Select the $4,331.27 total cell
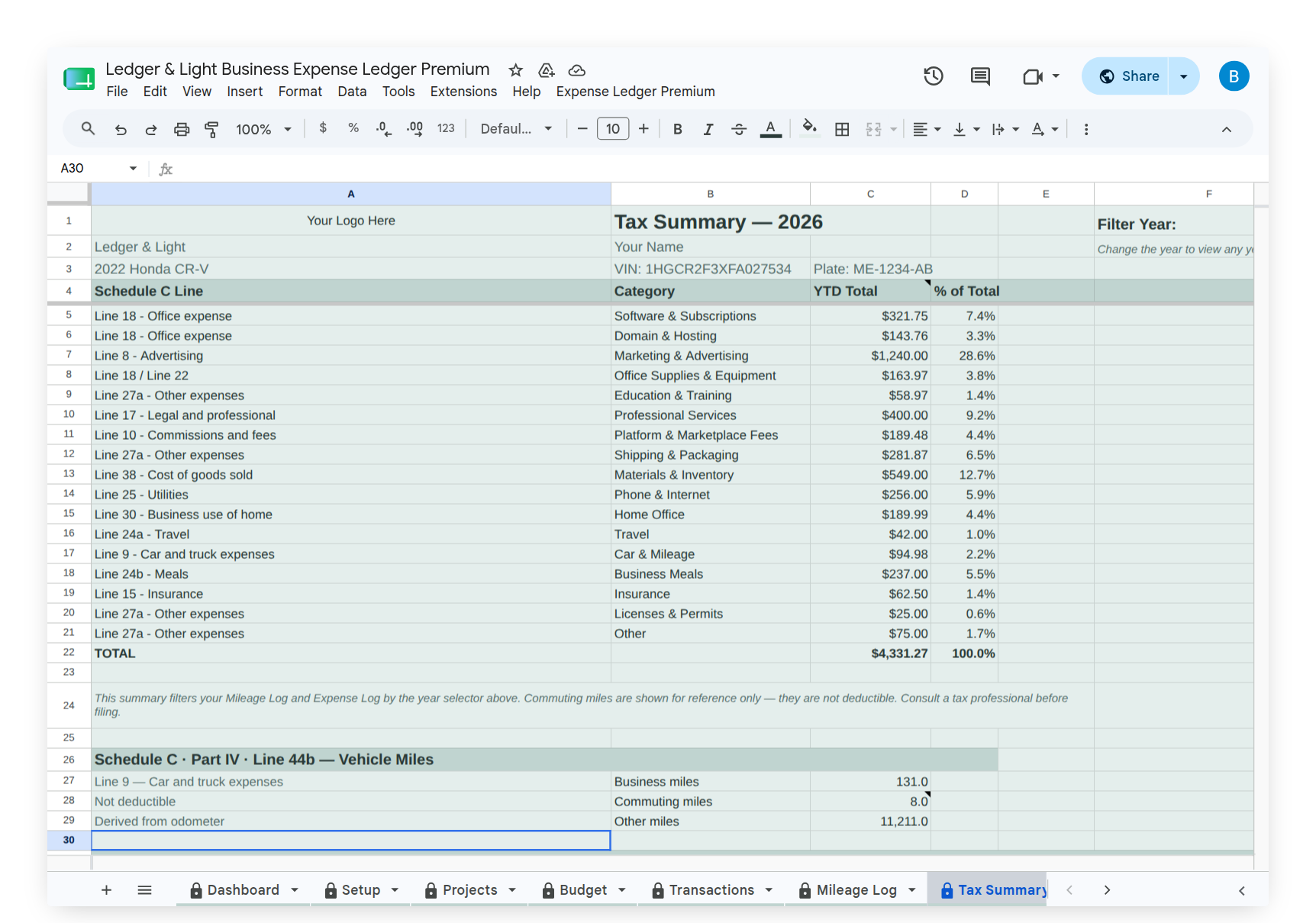Image resolution: width=1316 pixels, height=923 pixels. [x=870, y=654]
